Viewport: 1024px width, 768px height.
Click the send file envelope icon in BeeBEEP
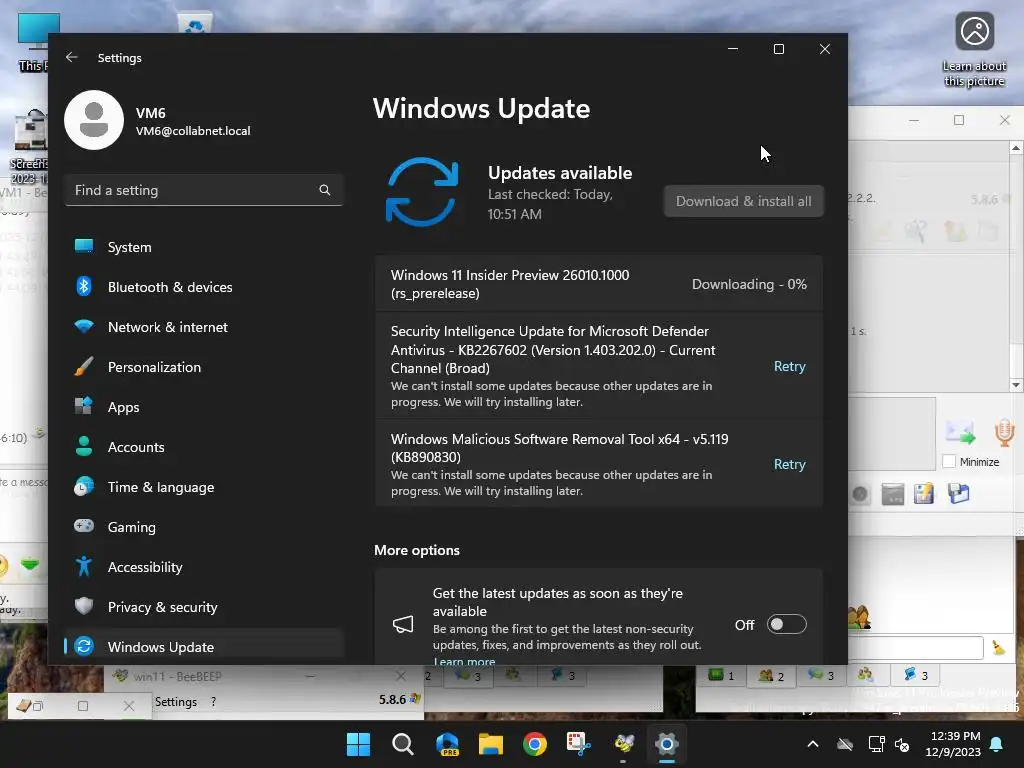tap(960, 433)
